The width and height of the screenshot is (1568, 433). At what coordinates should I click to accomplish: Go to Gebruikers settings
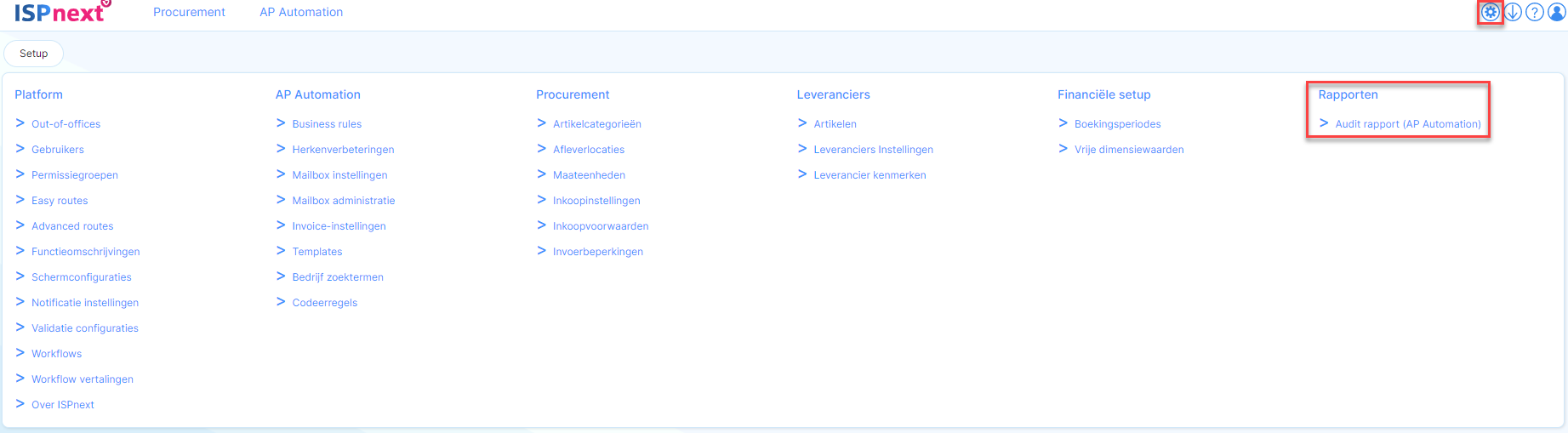tap(58, 150)
